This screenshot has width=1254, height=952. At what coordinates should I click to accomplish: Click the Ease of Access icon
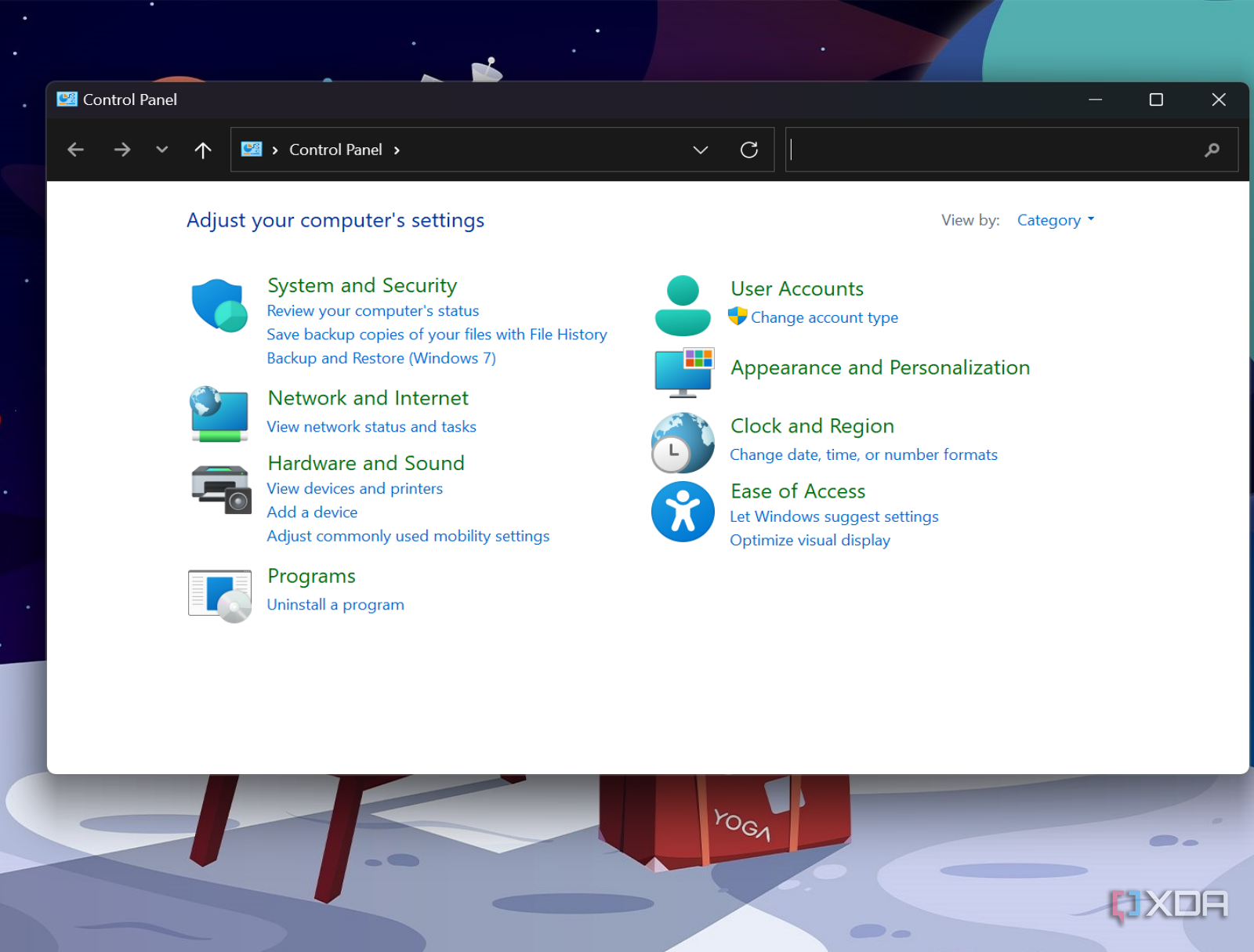[x=682, y=512]
